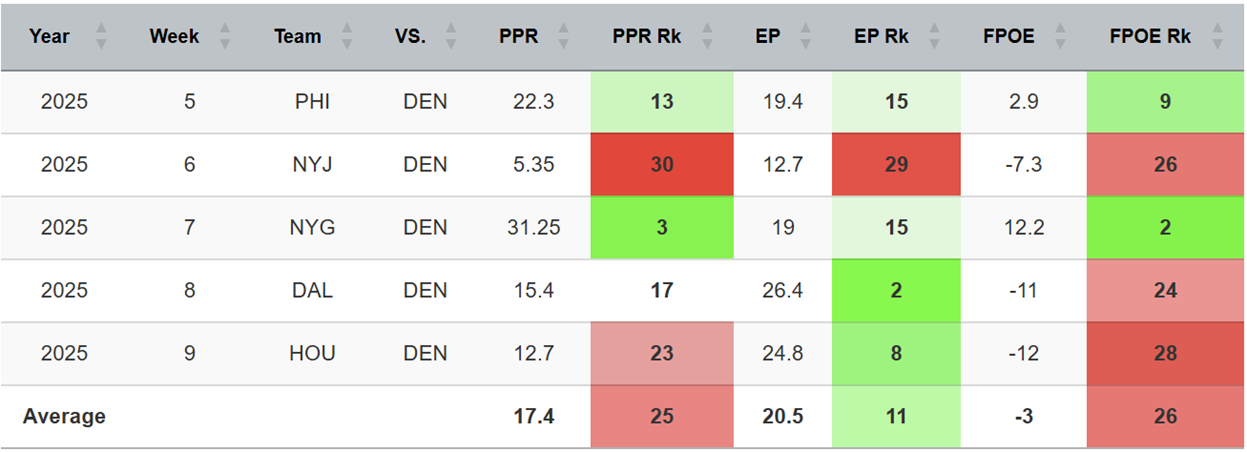This screenshot has height=452, width=1247.
Task: Click the average PPR value 17.4
Action: (534, 416)
